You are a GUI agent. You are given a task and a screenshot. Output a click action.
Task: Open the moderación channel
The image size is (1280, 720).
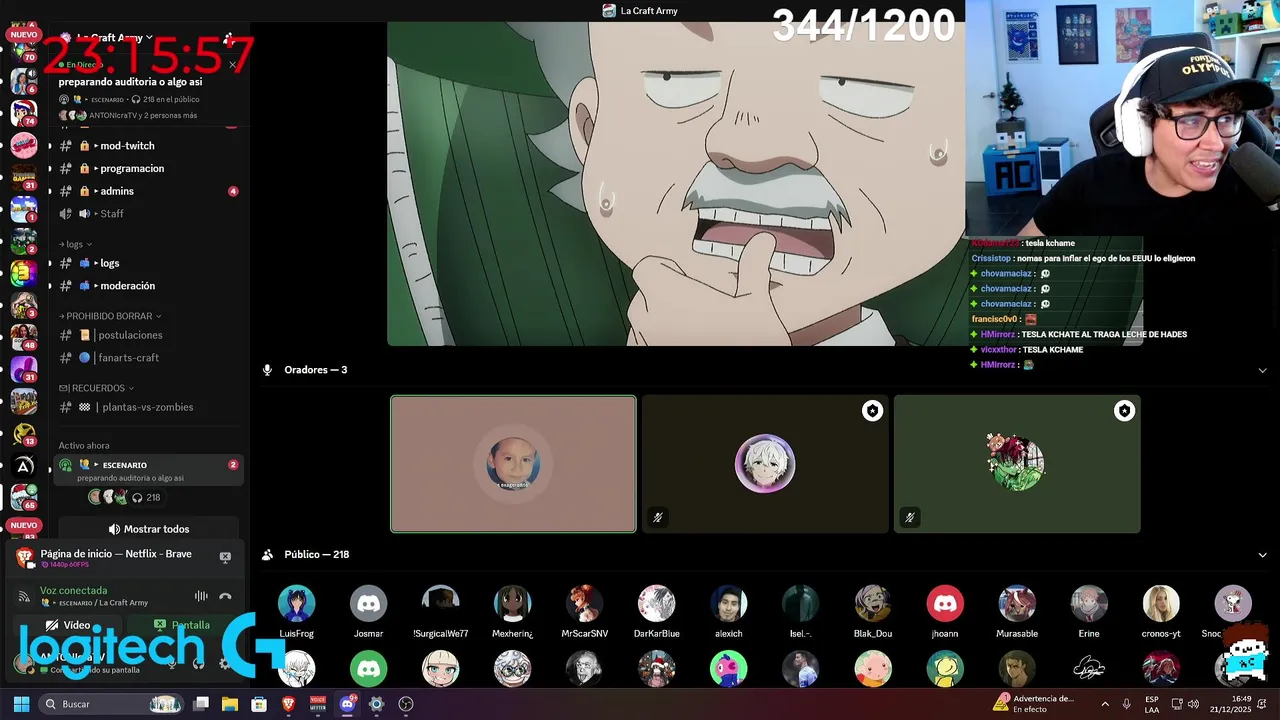click(x=147, y=286)
